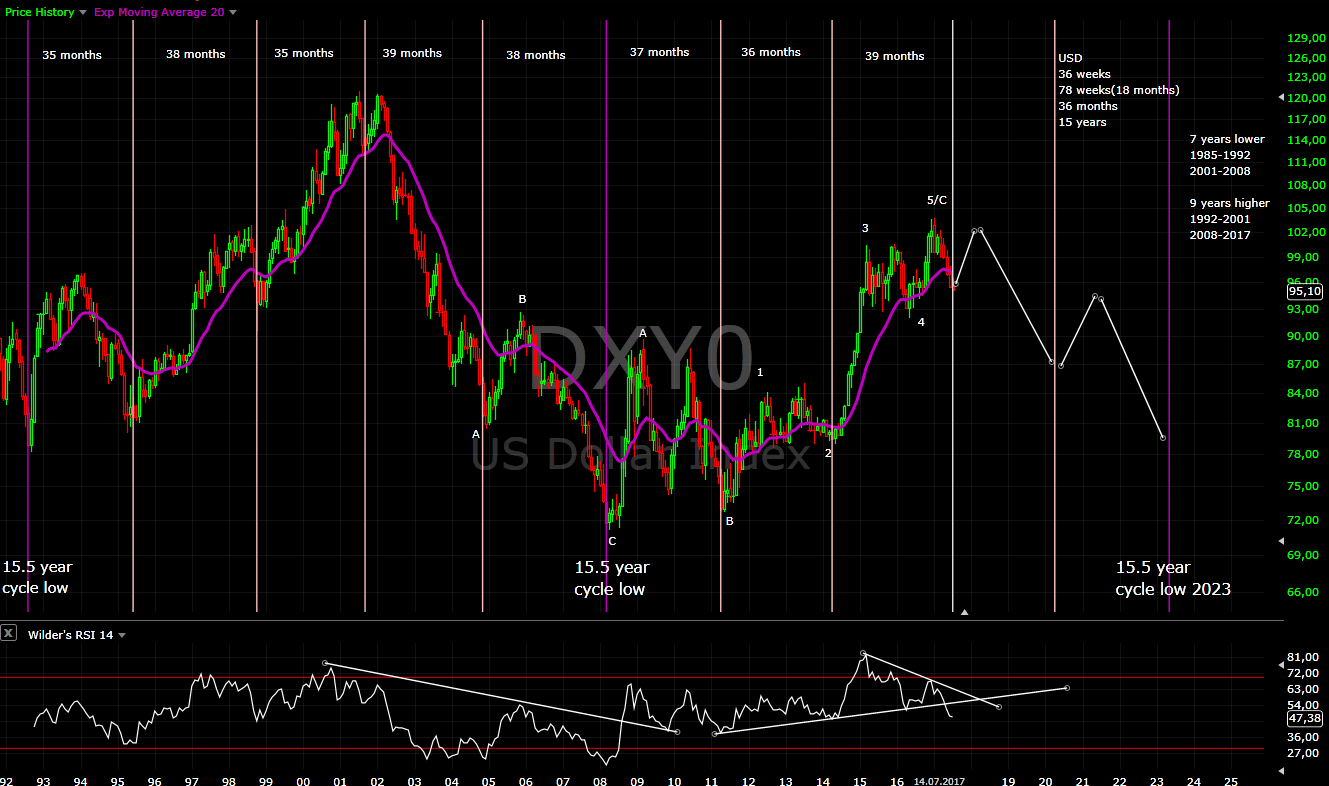Click the left arrow marker beside 120,00 on price axis
Screen dimensions: 1329x786
tap(1281, 97)
